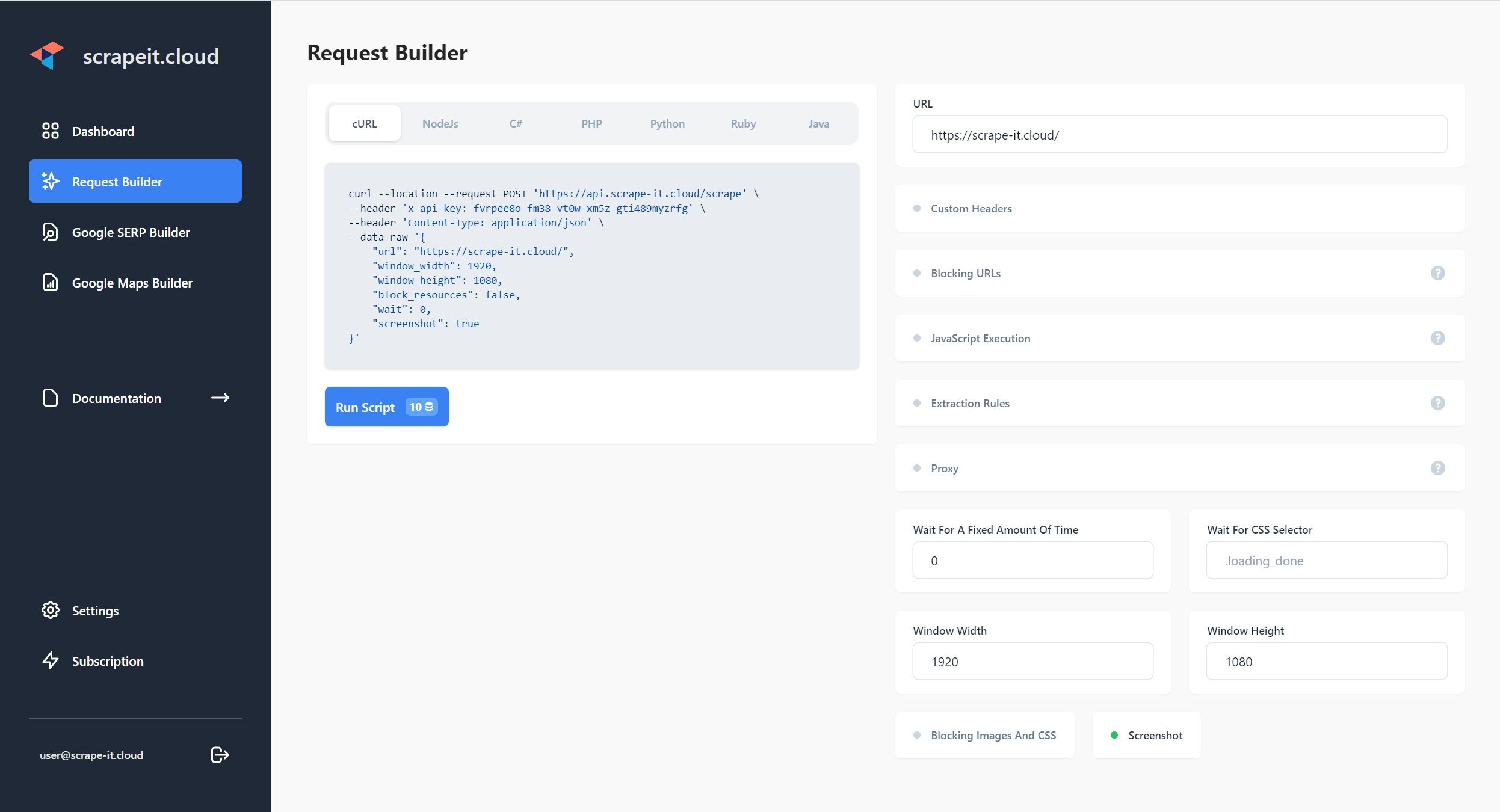
Task: Click the "screenshot": true code line
Action: 425,324
